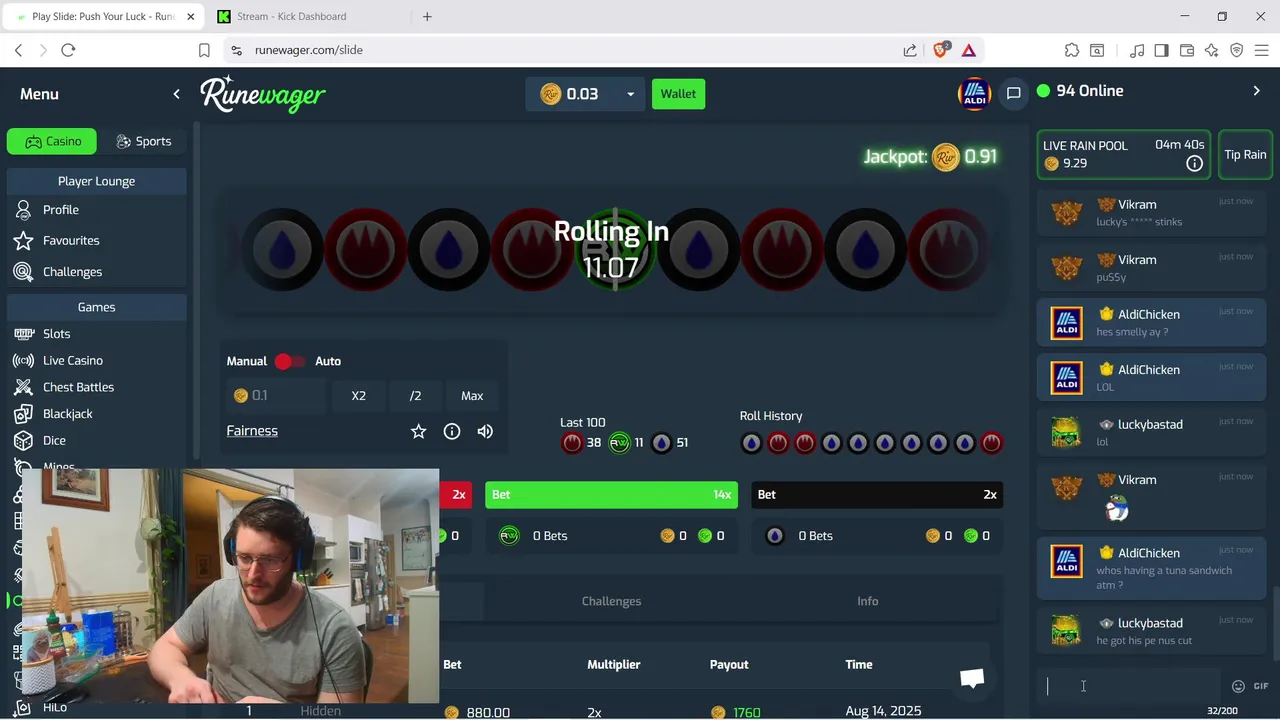Screen dimensions: 1280x720
Task: Open the emoji picker in chat
Action: [x=1238, y=686]
